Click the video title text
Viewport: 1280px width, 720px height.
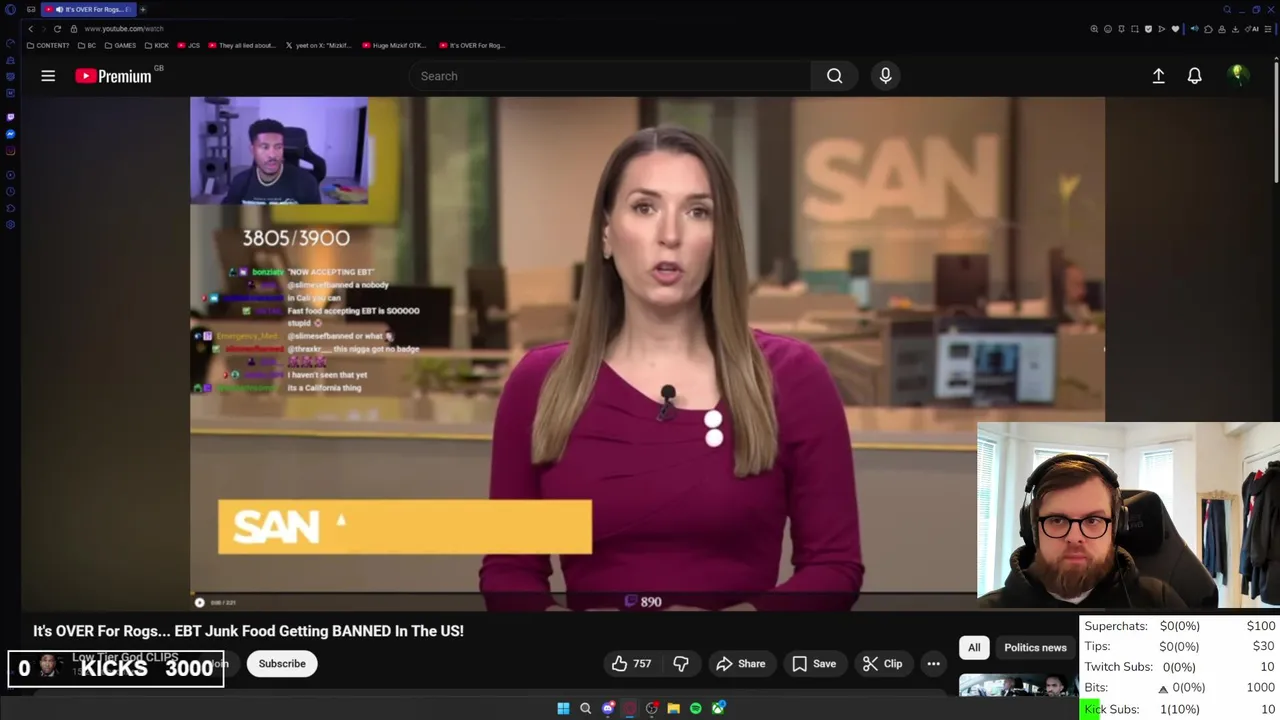tap(248, 631)
